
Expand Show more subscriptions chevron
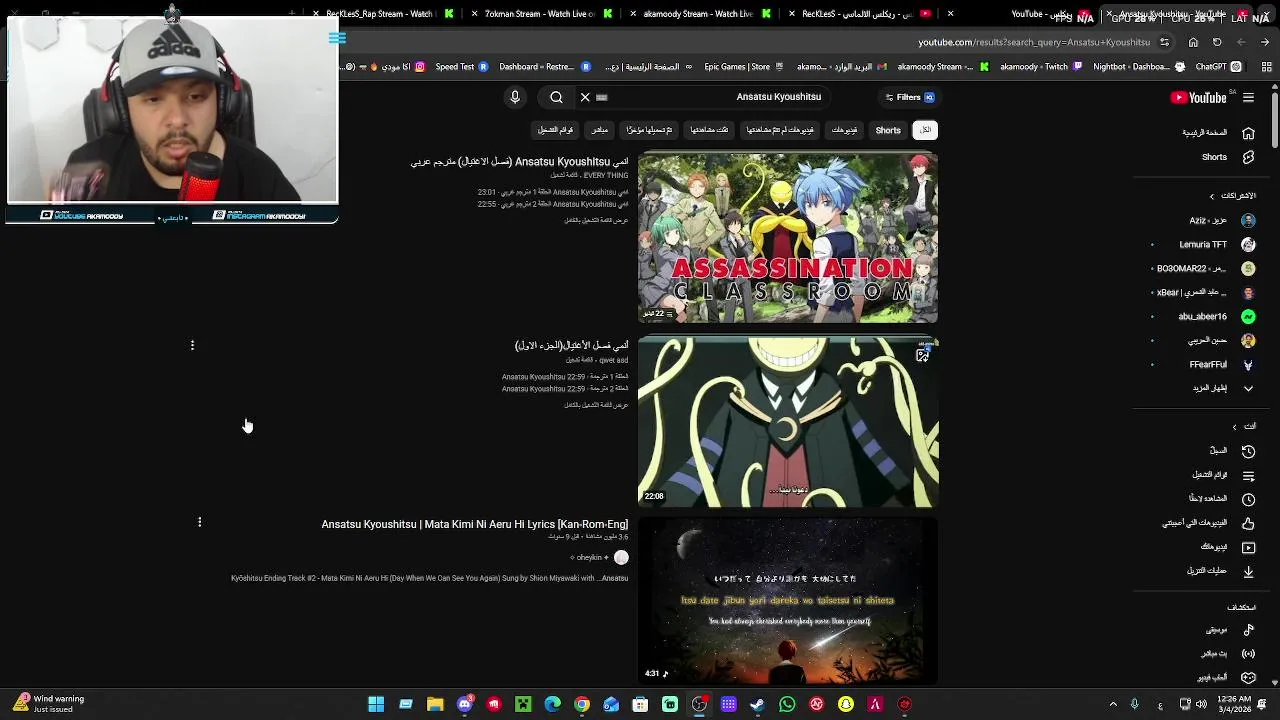click(1248, 388)
